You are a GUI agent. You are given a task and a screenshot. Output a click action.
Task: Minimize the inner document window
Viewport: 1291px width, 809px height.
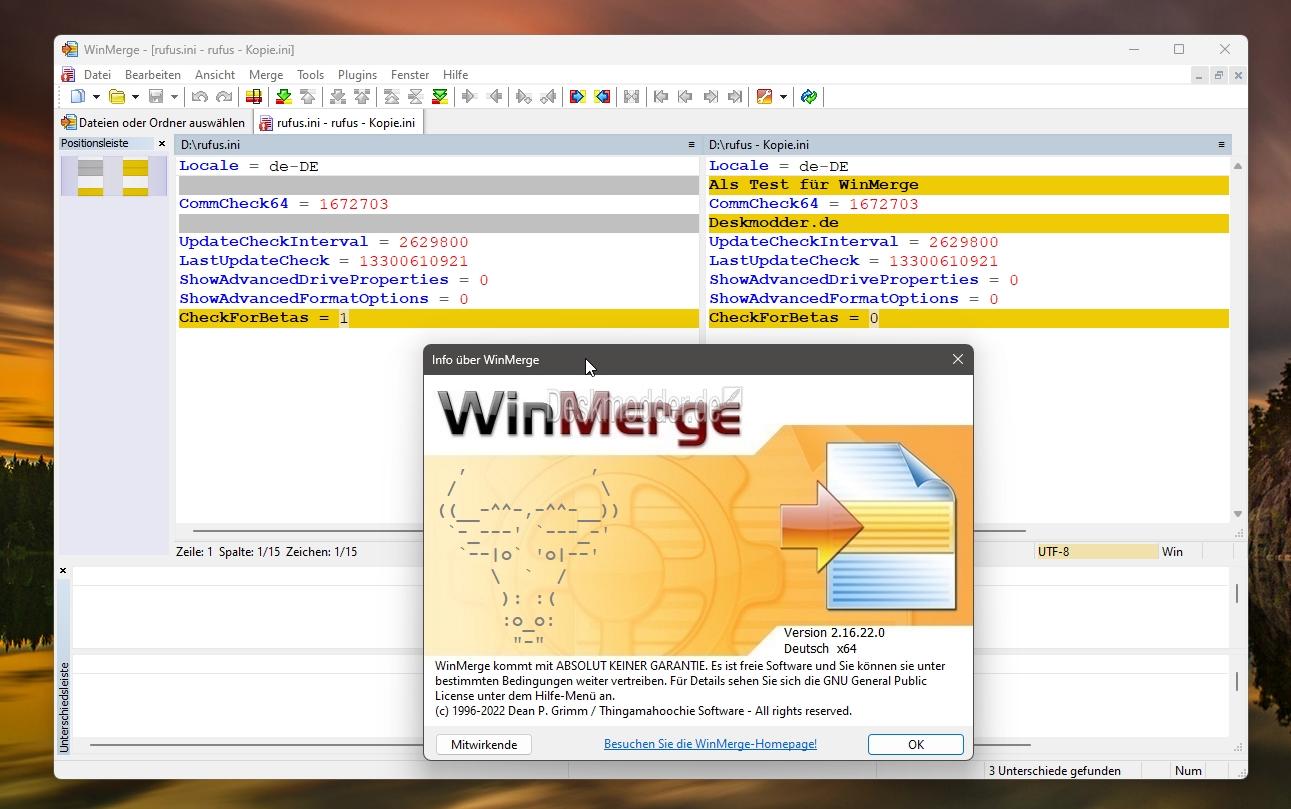tap(1200, 76)
